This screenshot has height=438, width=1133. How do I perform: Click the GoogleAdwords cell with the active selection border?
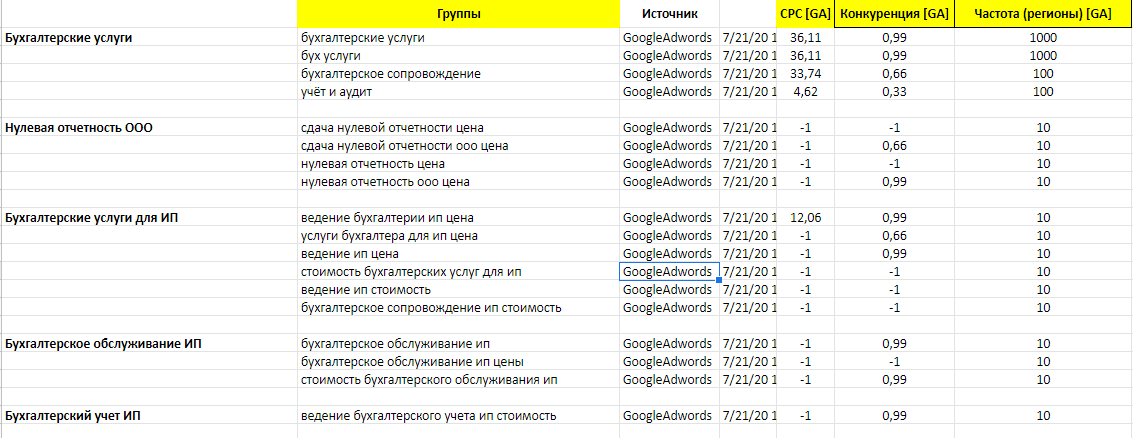(x=669, y=272)
